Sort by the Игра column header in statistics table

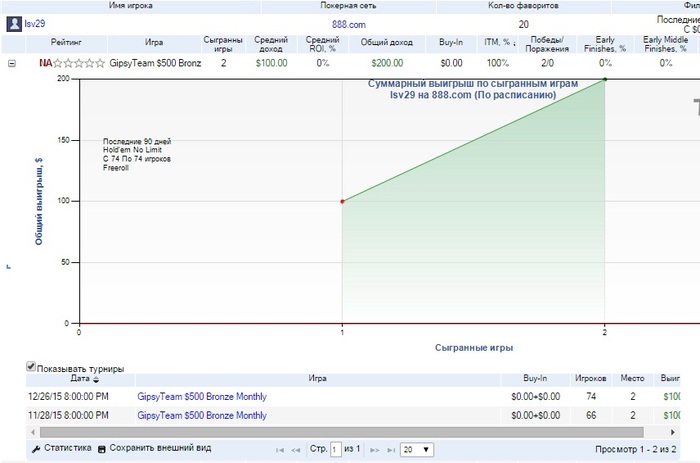154,42
